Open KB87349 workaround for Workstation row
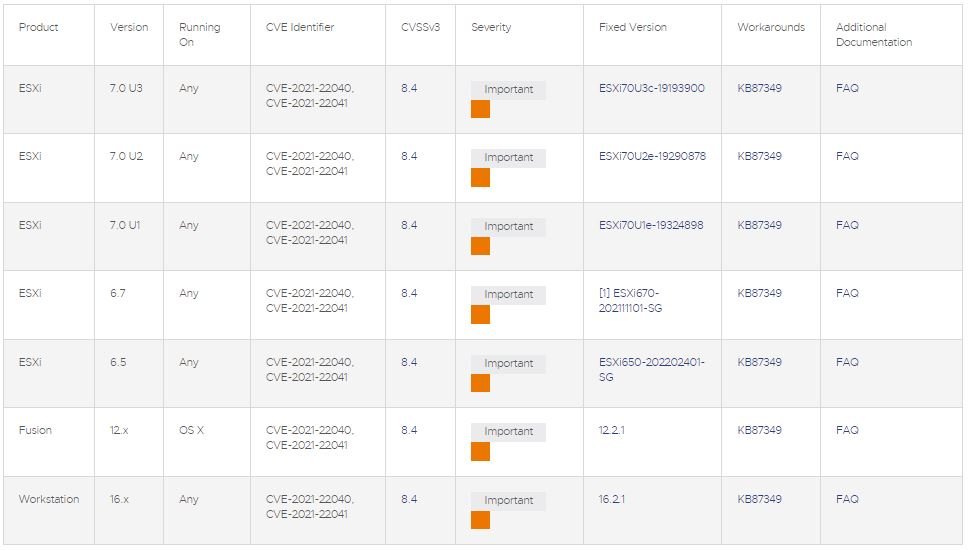This screenshot has width=969, height=550. (759, 499)
